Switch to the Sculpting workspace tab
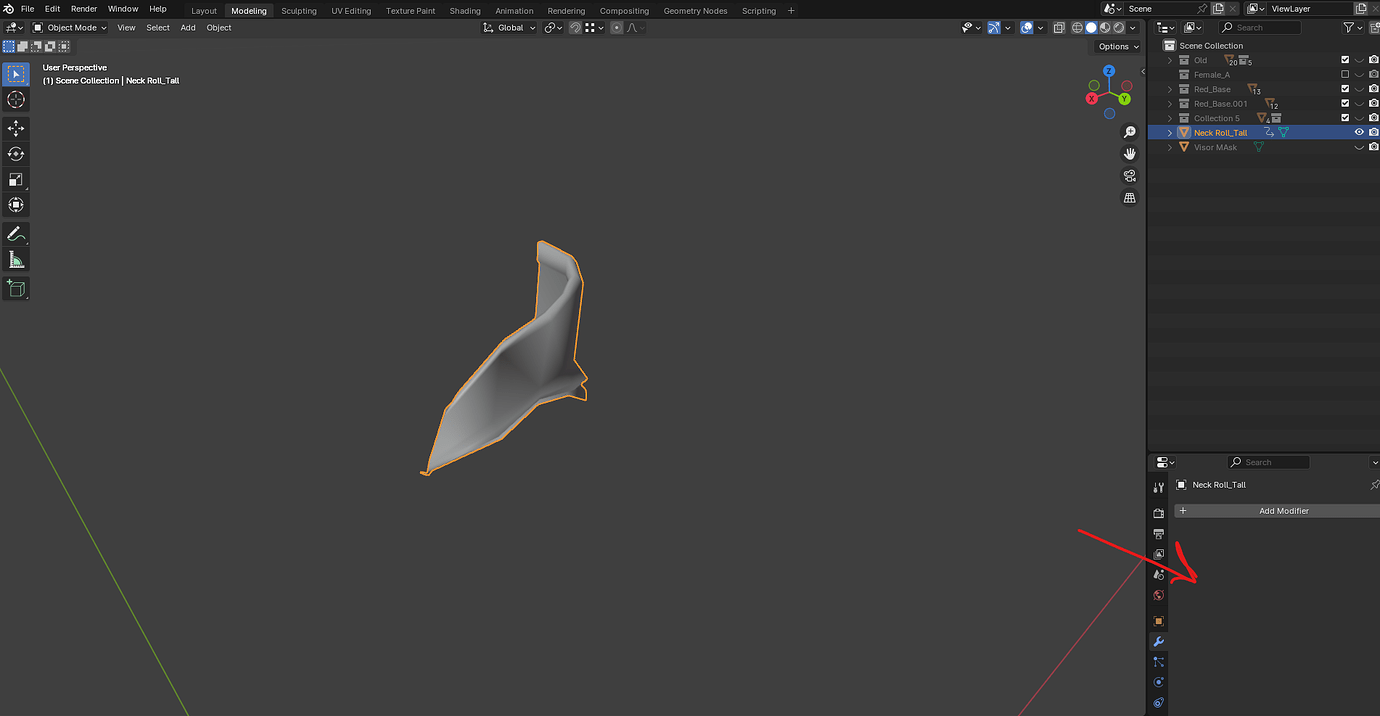1380x716 pixels. tap(298, 11)
